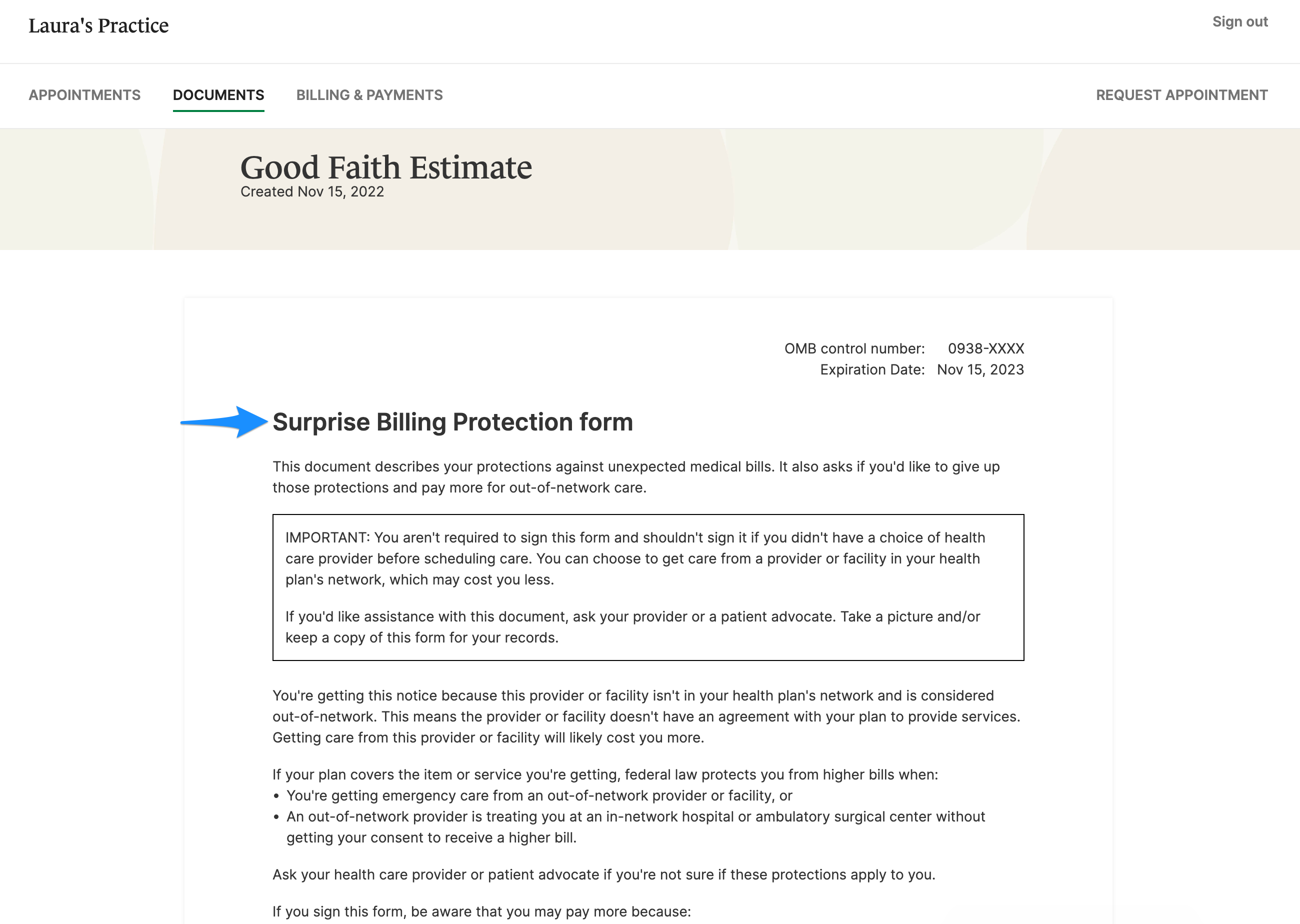Select the Surprise Billing Protection form heading

click(x=452, y=422)
